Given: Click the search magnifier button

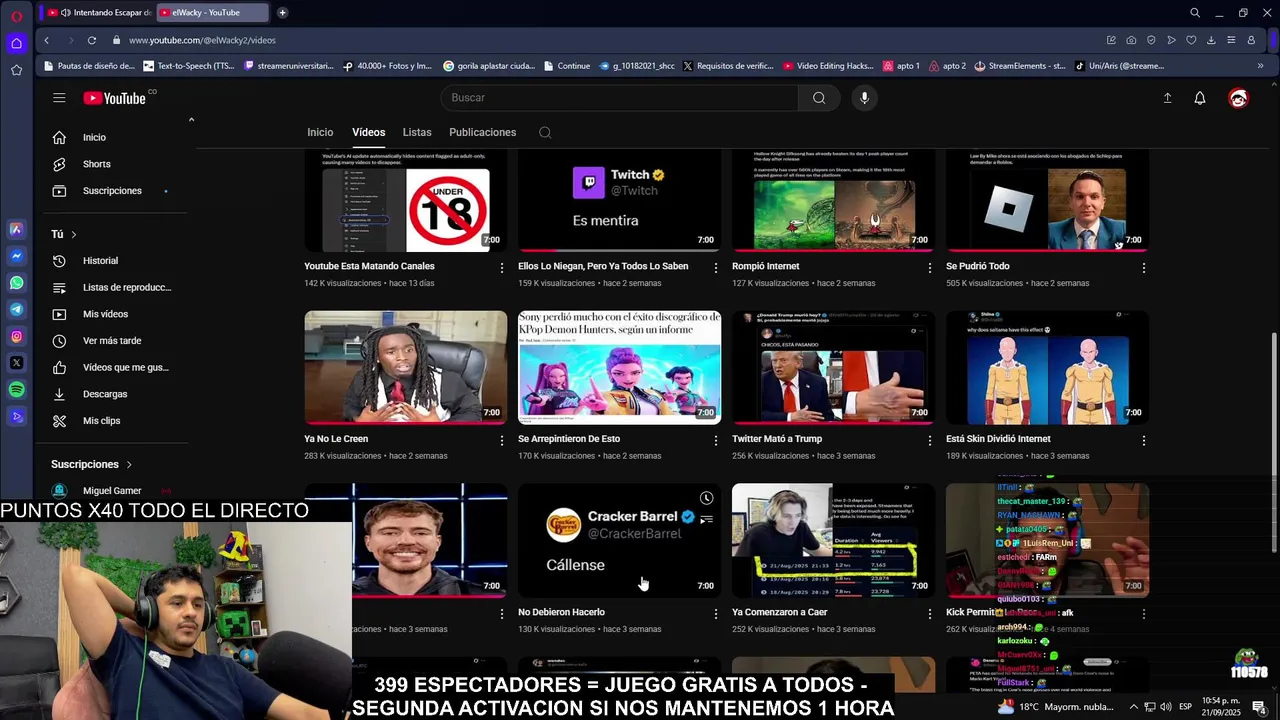Looking at the screenshot, I should (819, 98).
